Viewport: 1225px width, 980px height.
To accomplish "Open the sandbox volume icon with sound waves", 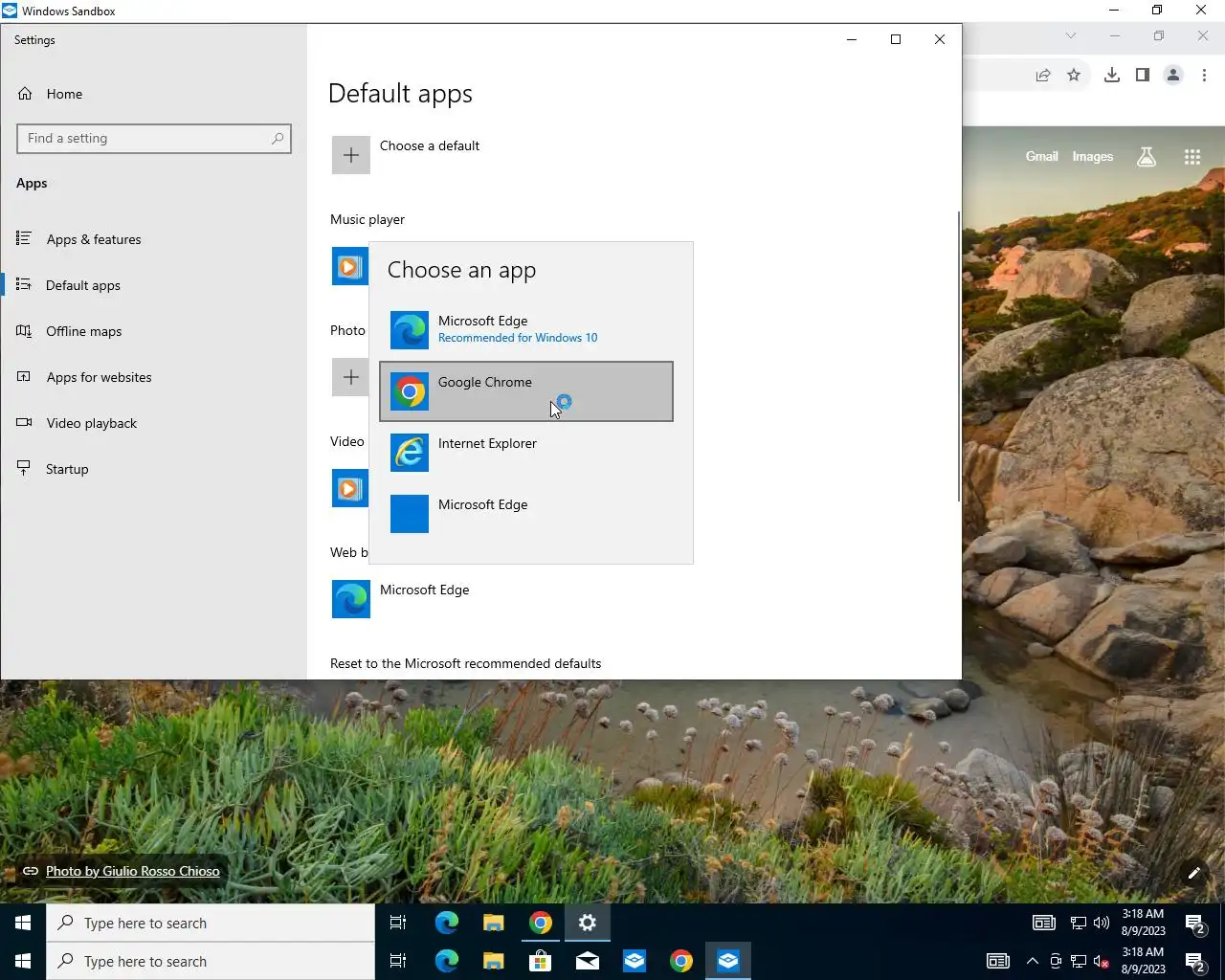I will point(1102,923).
